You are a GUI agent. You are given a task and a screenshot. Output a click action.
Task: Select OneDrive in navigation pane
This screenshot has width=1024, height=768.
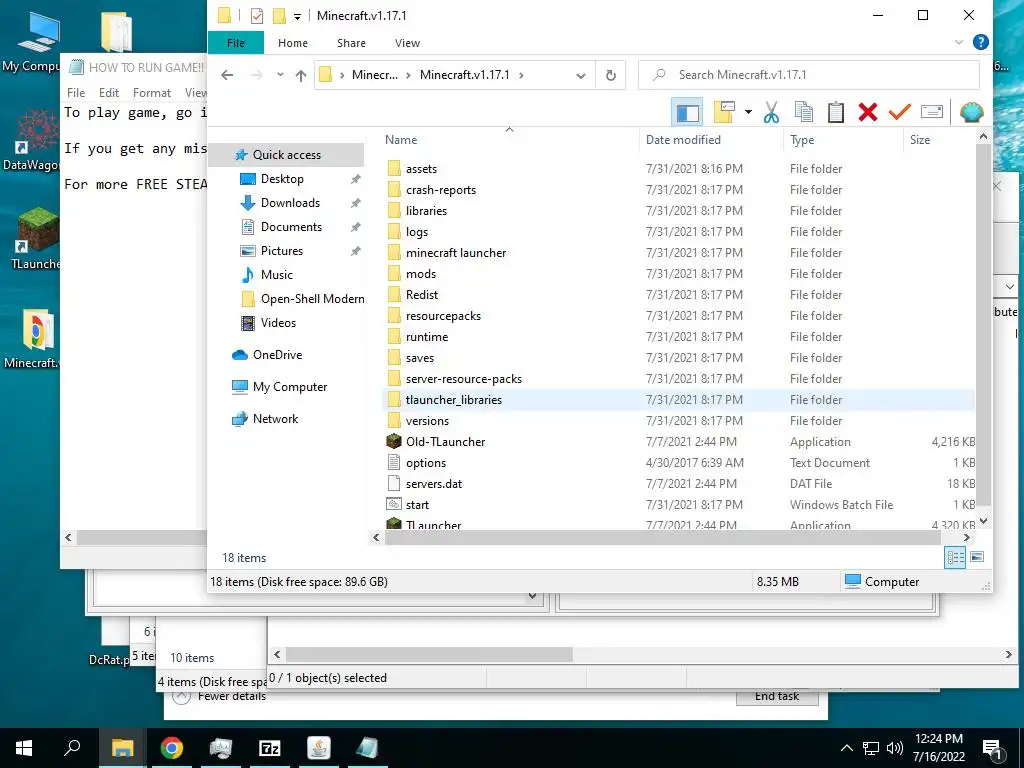[278, 355]
